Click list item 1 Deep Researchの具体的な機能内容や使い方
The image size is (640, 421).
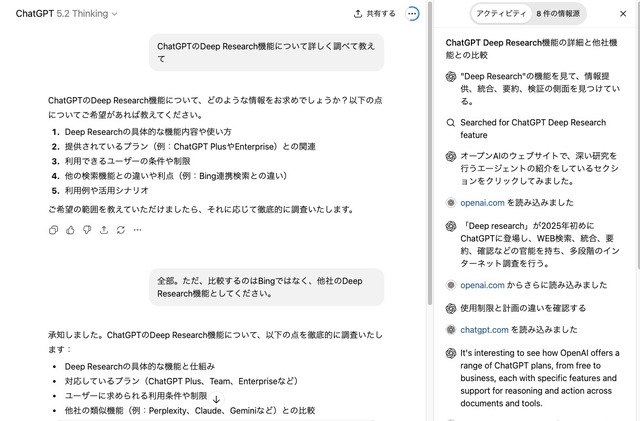tap(148, 132)
